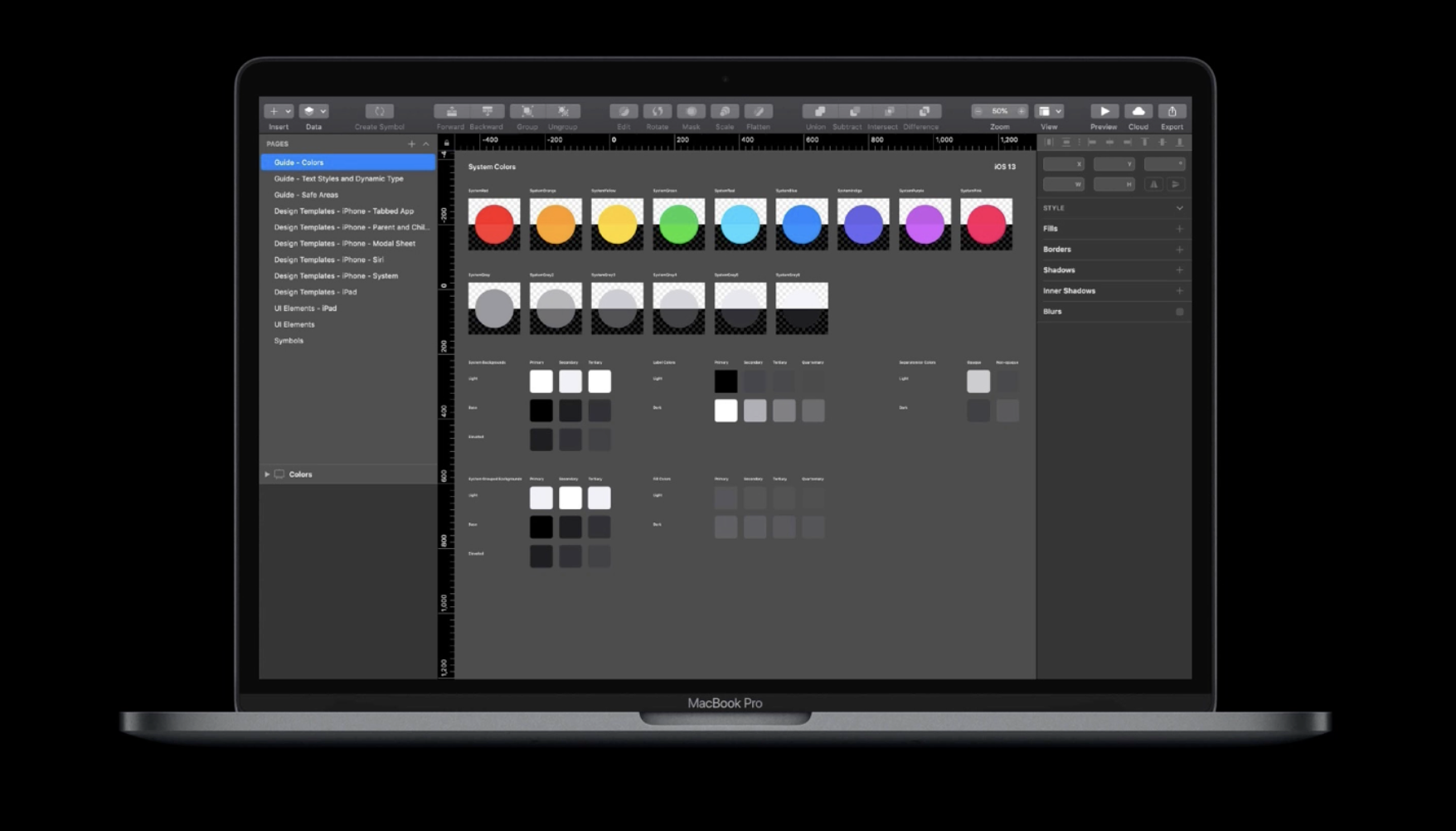
Task: Open the View dropdown in toolbar
Action: [1050, 111]
